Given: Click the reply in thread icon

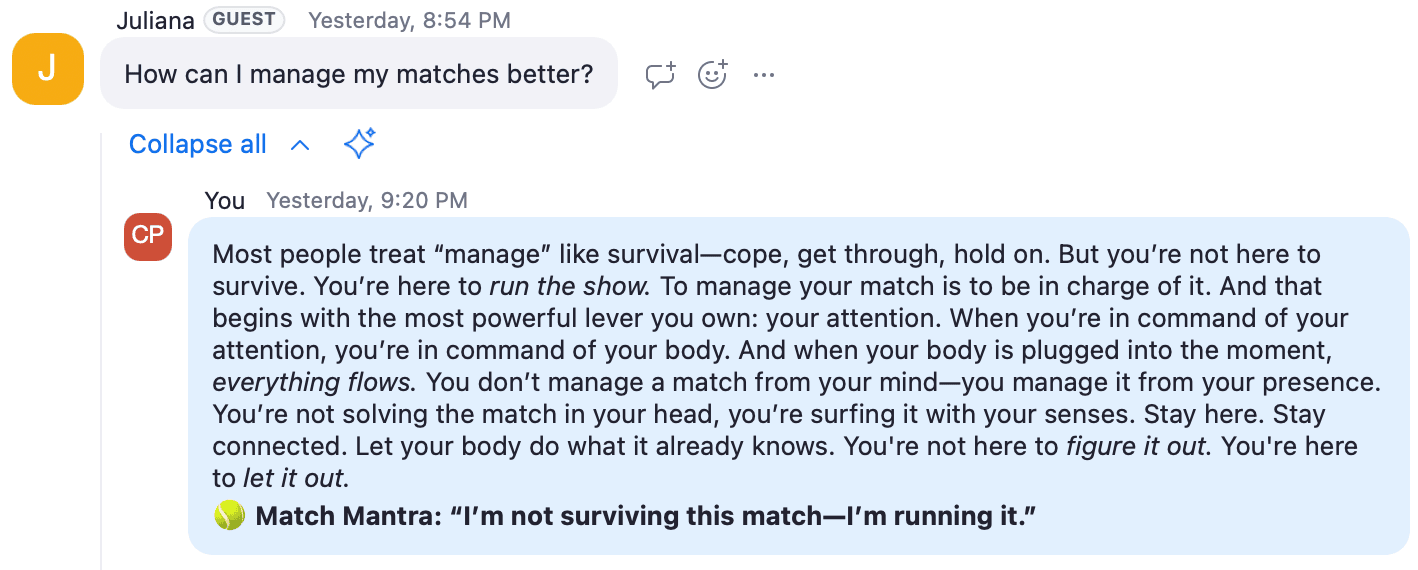Looking at the screenshot, I should click(x=660, y=75).
